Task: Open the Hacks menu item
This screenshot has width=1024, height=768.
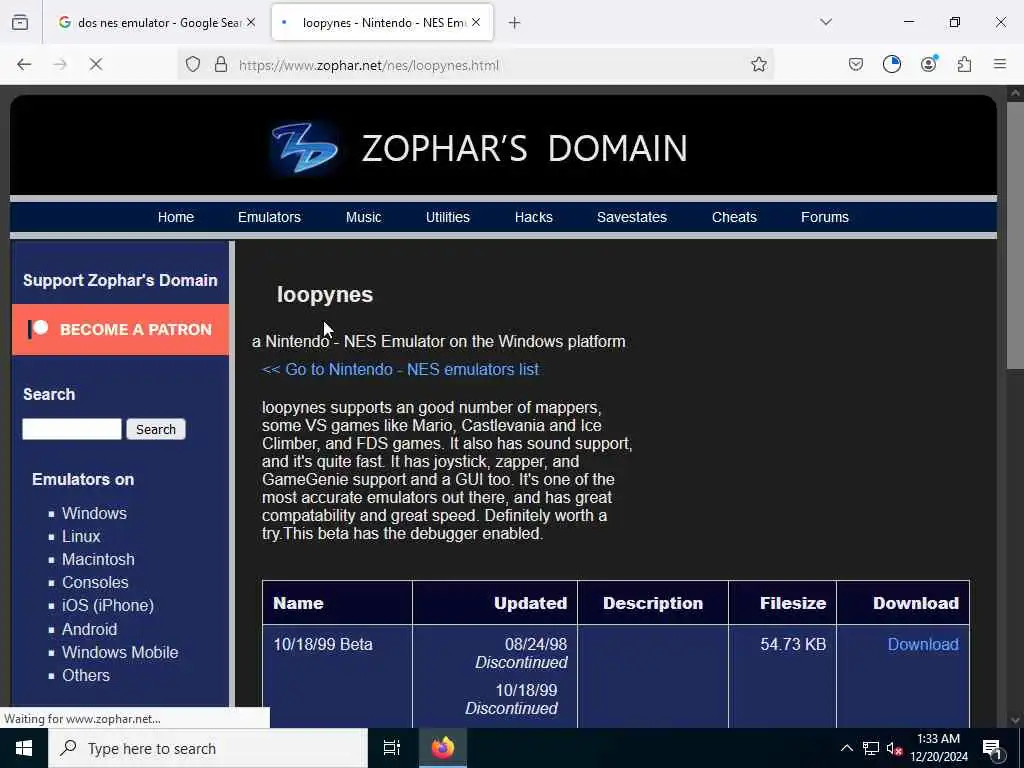Action: coord(534,217)
